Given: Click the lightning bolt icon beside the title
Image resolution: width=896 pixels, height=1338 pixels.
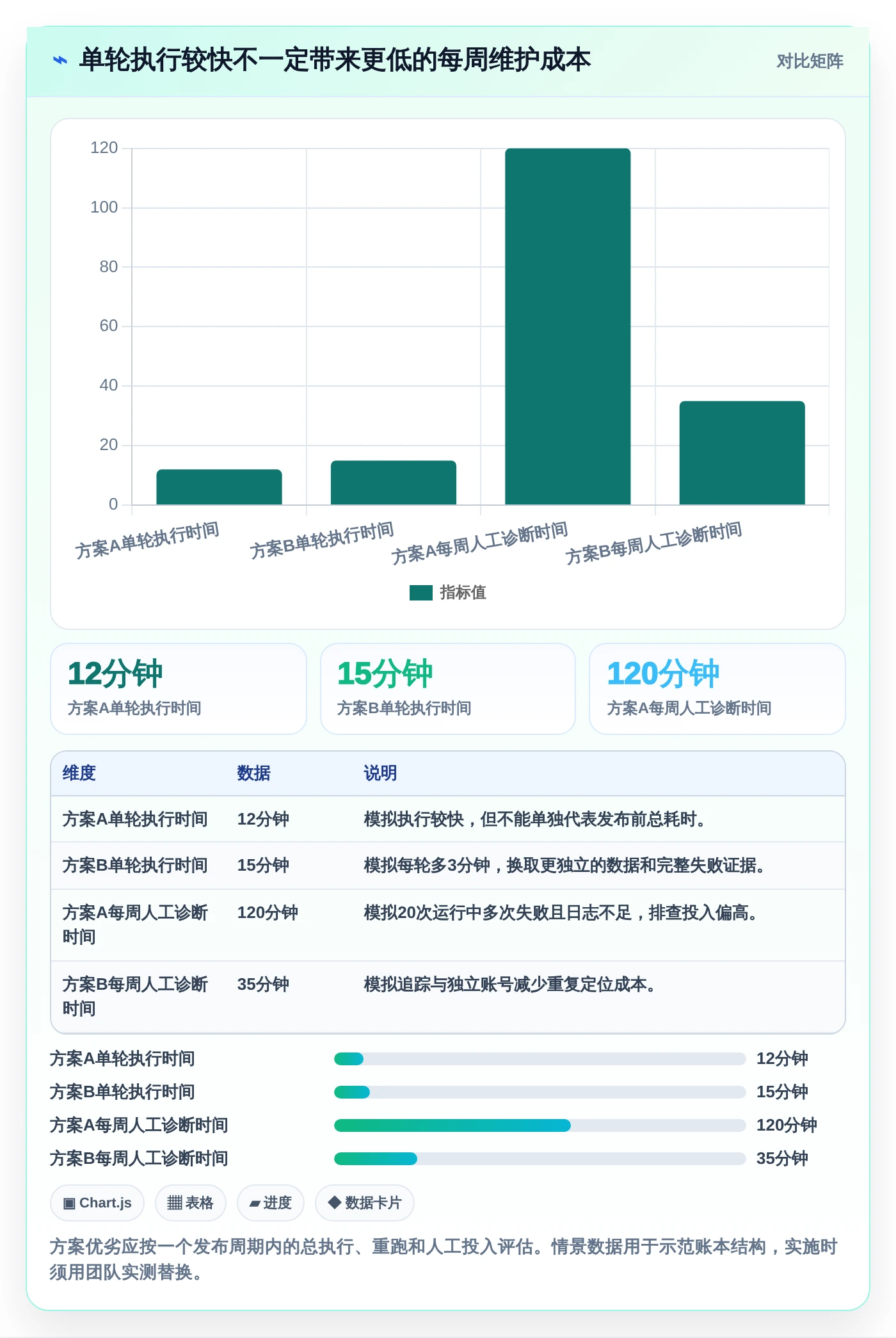Looking at the screenshot, I should (x=60, y=61).
